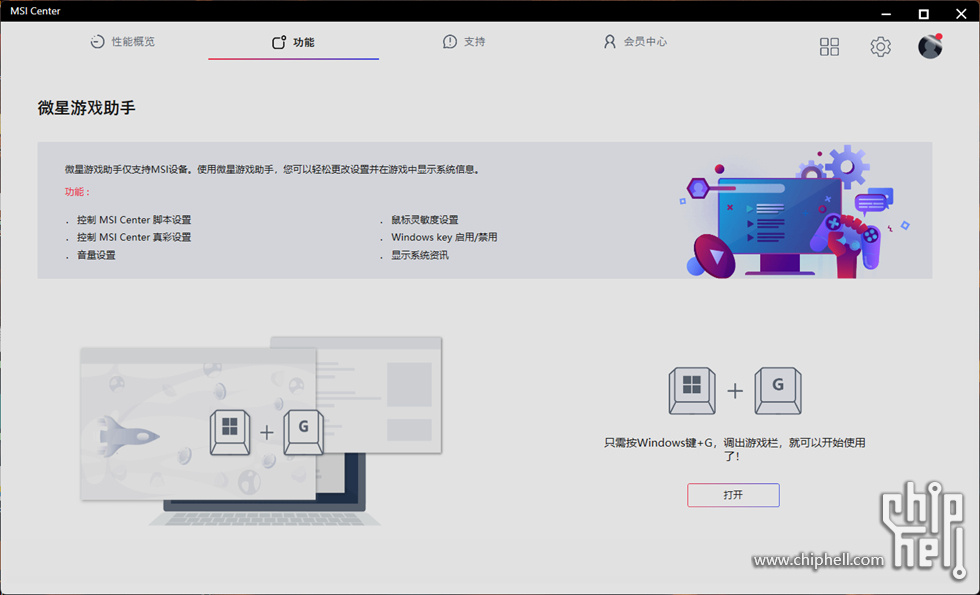Maximize the MSI Center window
980x595 pixels.
click(923, 12)
